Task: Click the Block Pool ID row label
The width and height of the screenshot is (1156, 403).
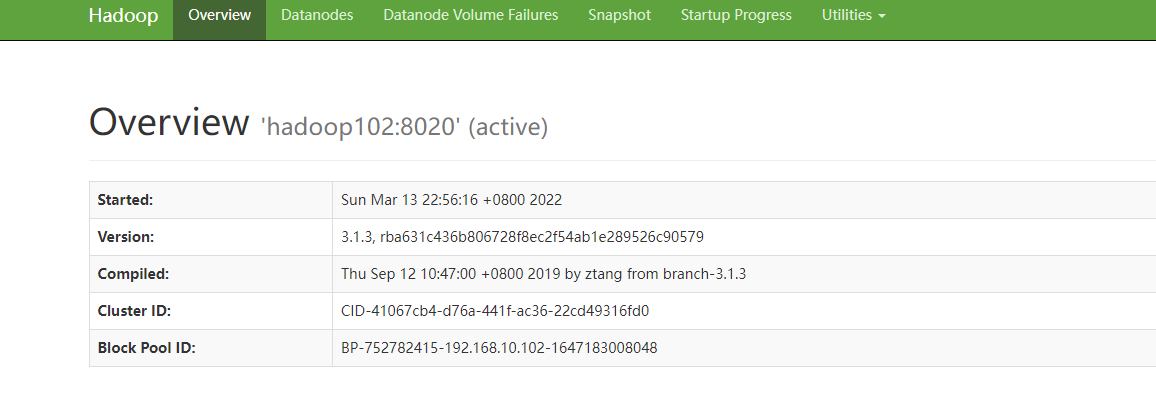Action: point(145,348)
